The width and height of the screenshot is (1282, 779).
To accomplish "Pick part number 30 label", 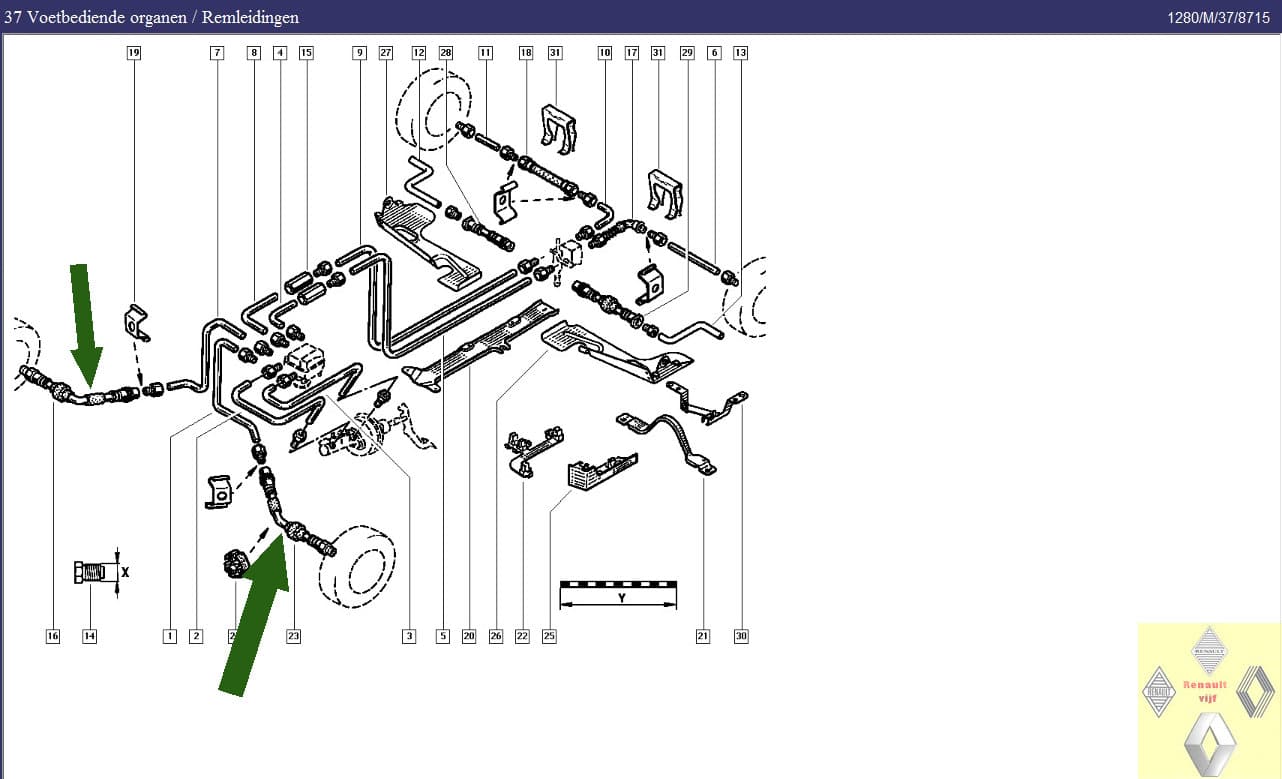I will point(741,636).
